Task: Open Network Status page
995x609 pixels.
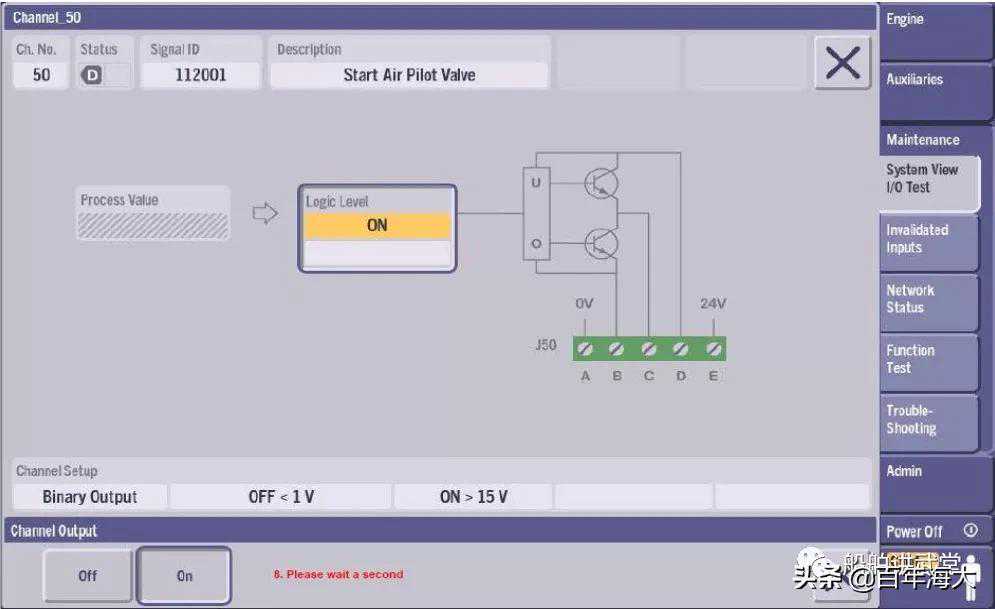Action: [927, 300]
